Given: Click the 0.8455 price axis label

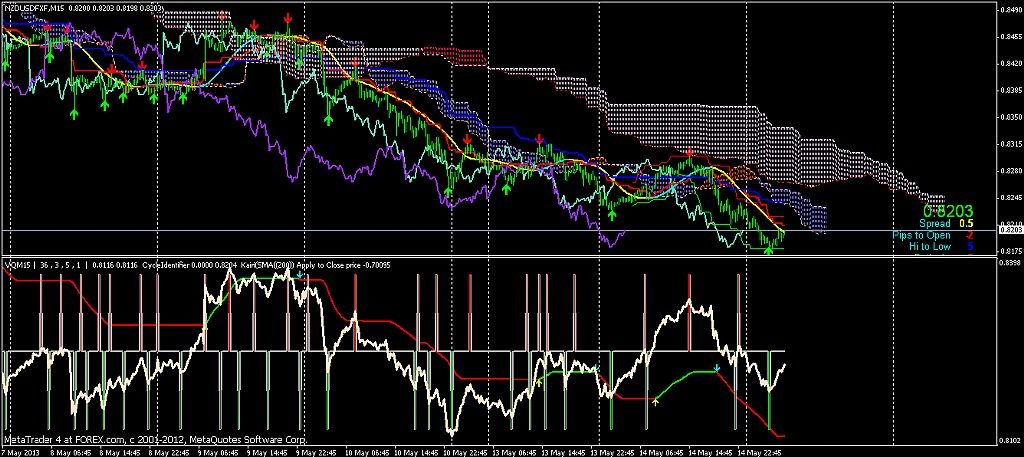Looking at the screenshot, I should (1010, 37).
